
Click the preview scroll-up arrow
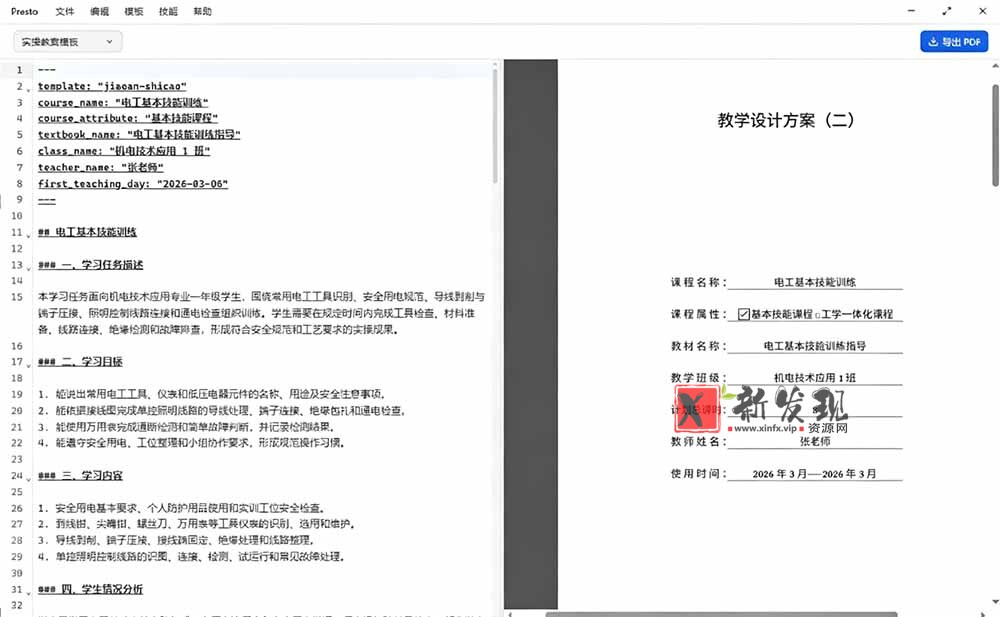[995, 66]
